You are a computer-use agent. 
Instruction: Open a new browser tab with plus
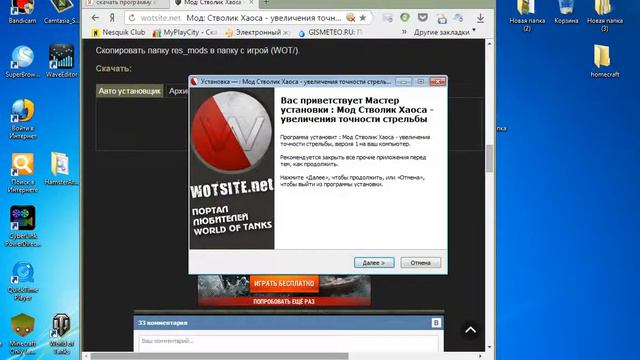pyautogui.click(x=266, y=3)
